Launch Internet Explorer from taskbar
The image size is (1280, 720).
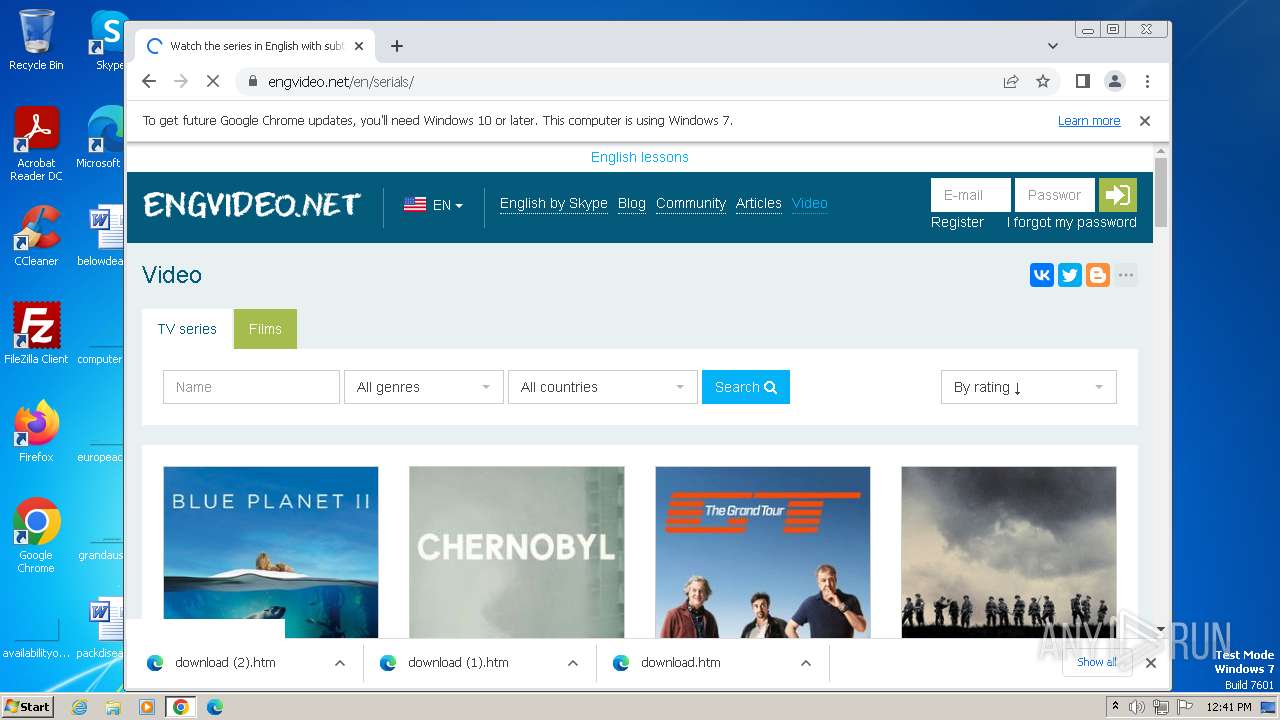pyautogui.click(x=80, y=707)
